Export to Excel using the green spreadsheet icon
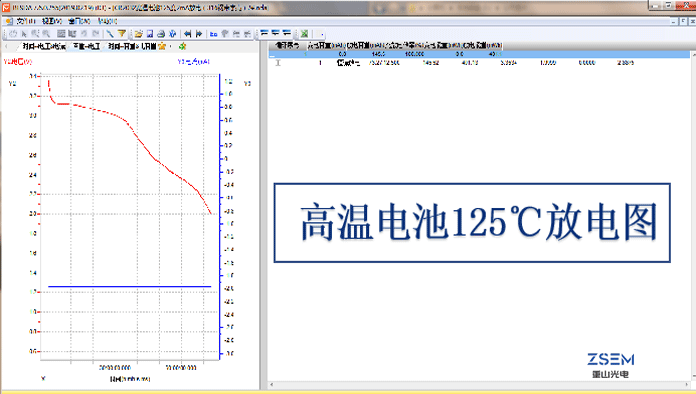 [304, 34]
